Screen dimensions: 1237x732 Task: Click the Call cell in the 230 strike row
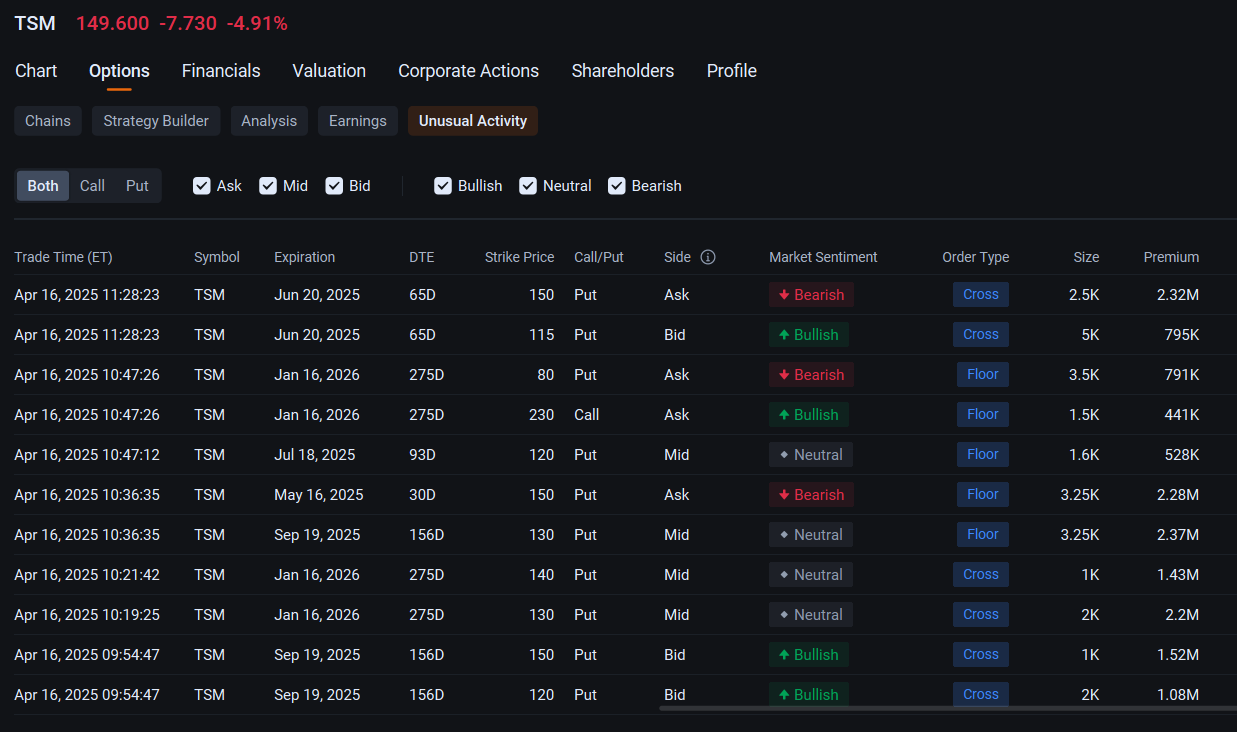click(587, 415)
